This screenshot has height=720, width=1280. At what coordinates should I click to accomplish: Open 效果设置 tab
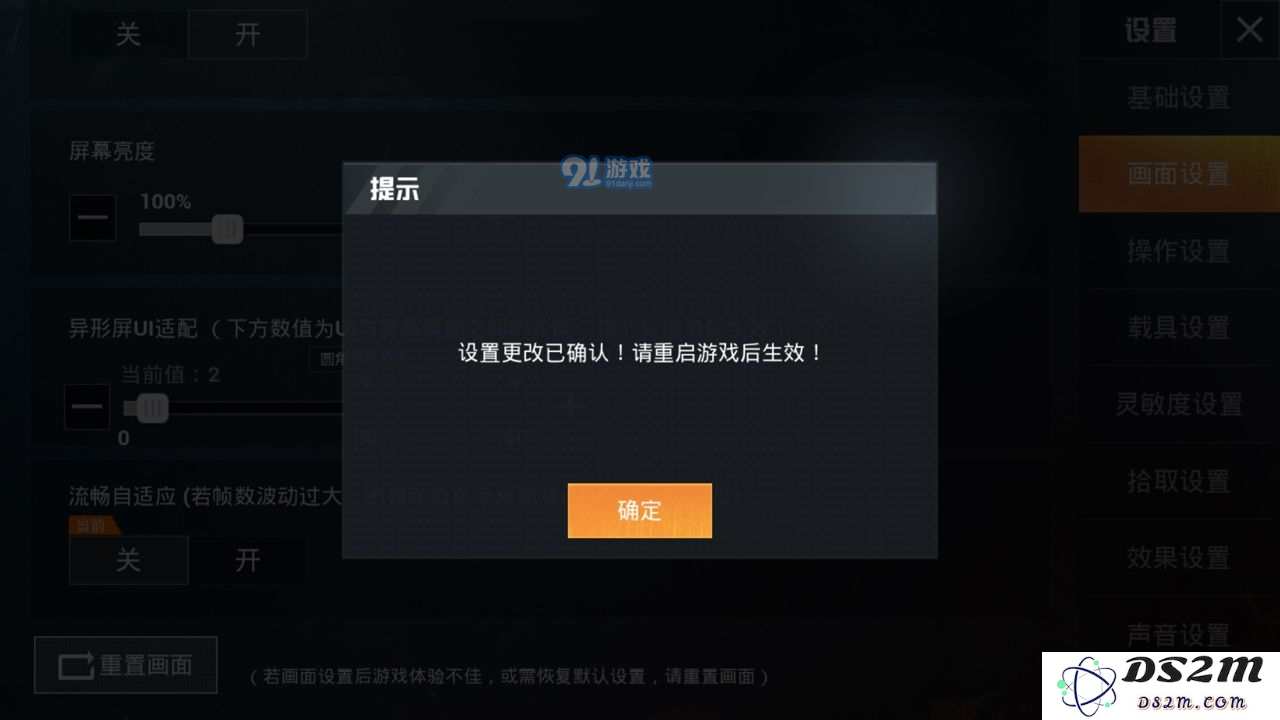pos(1179,558)
